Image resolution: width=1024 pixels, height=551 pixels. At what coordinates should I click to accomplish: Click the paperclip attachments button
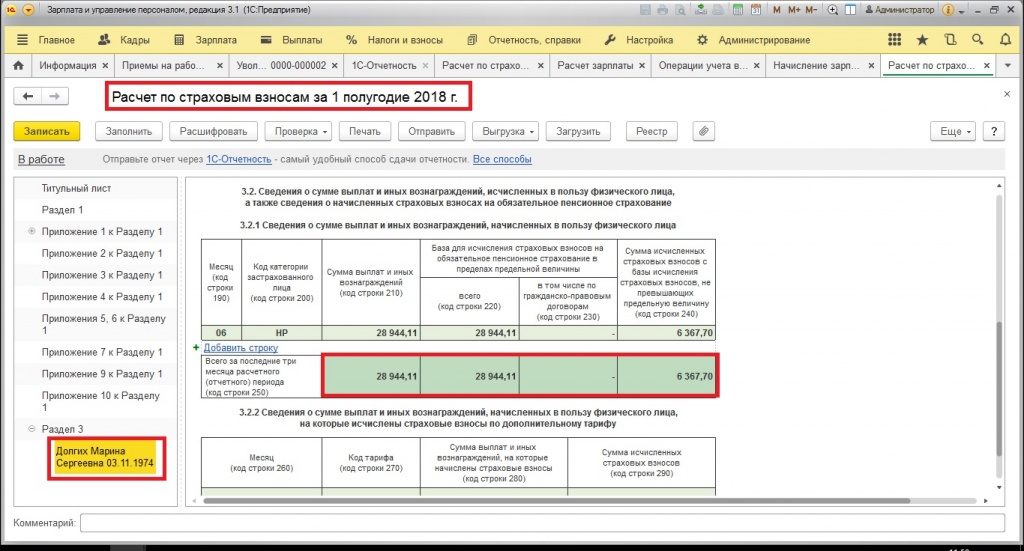click(703, 131)
